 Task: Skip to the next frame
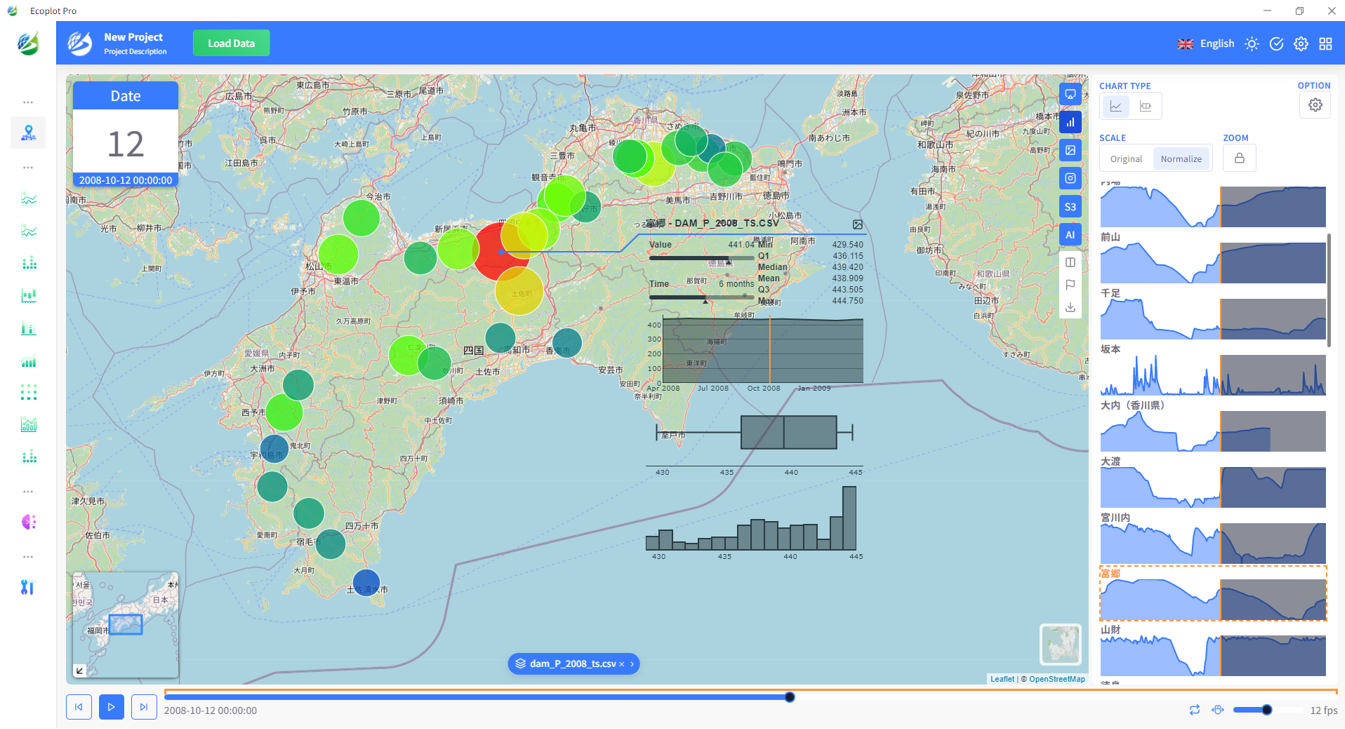coord(144,707)
